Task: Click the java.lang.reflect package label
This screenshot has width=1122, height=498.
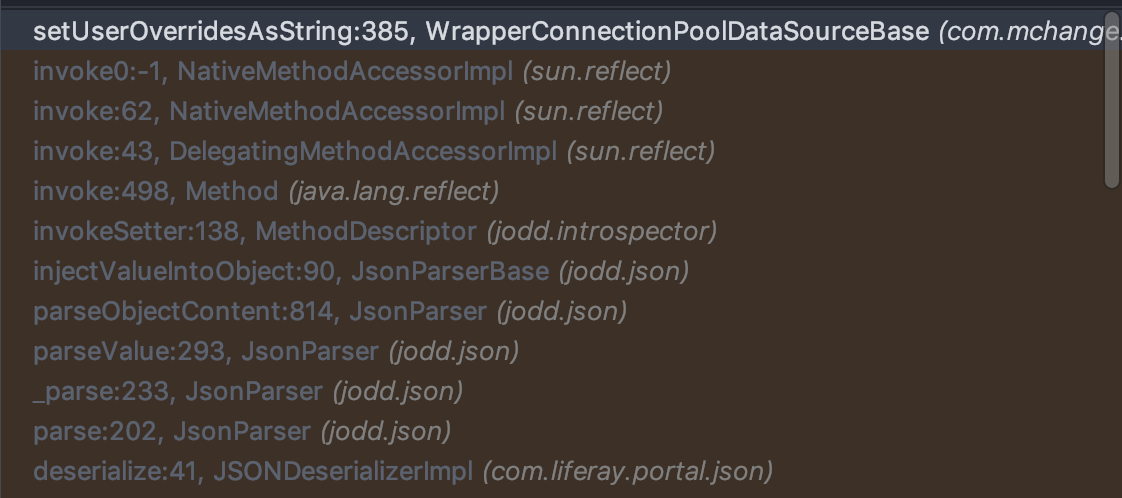Action: [393, 191]
